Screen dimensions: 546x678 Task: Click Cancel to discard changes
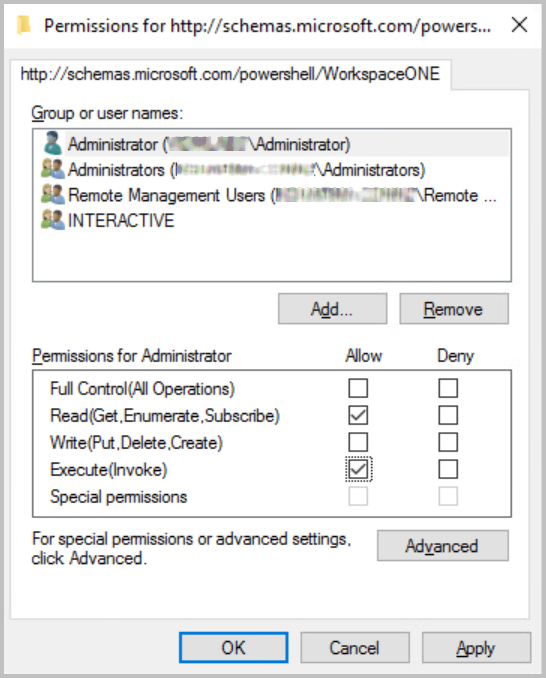coord(355,647)
